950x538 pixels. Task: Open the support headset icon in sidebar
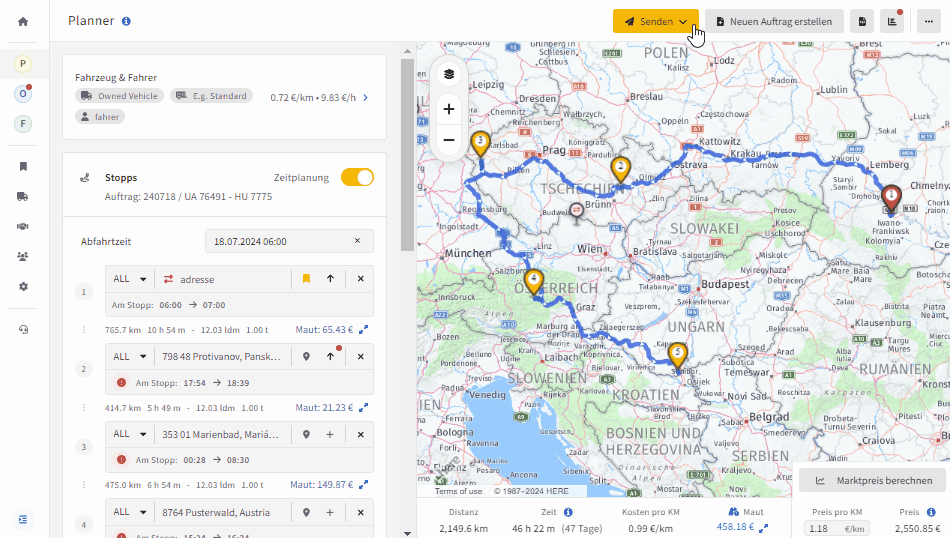[23, 330]
